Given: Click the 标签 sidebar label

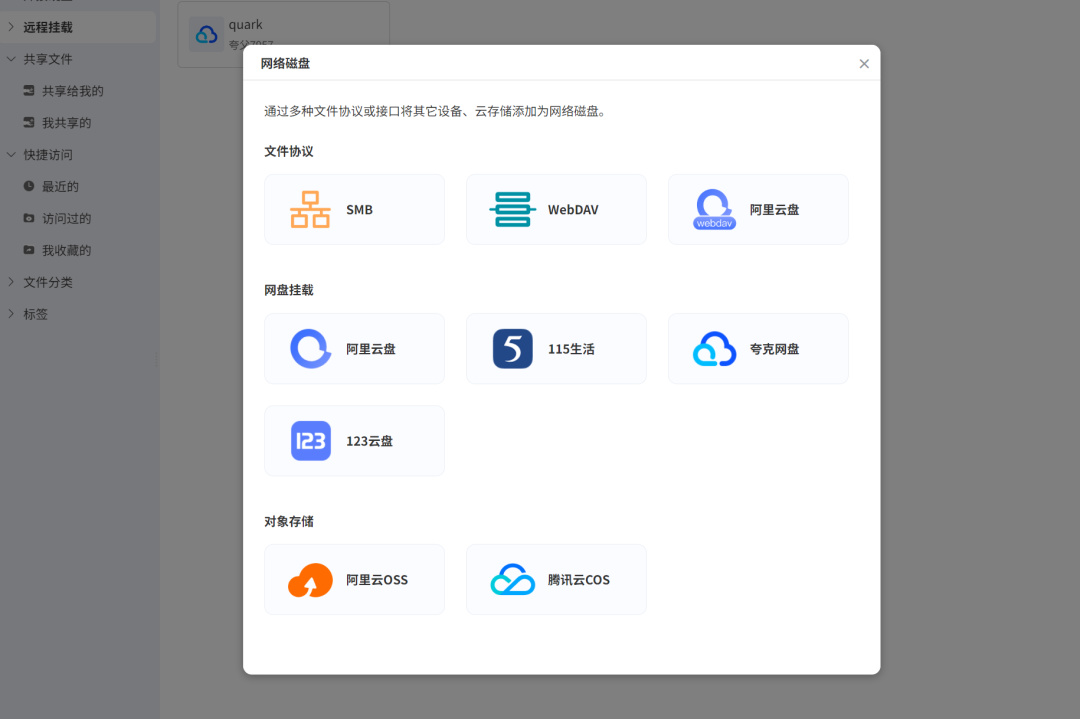Looking at the screenshot, I should coord(35,313).
